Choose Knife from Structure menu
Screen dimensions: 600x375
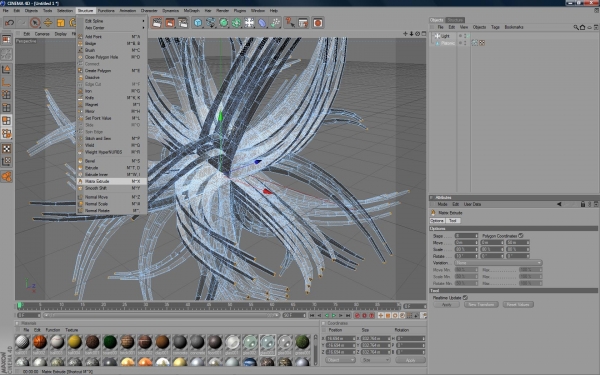(111, 98)
